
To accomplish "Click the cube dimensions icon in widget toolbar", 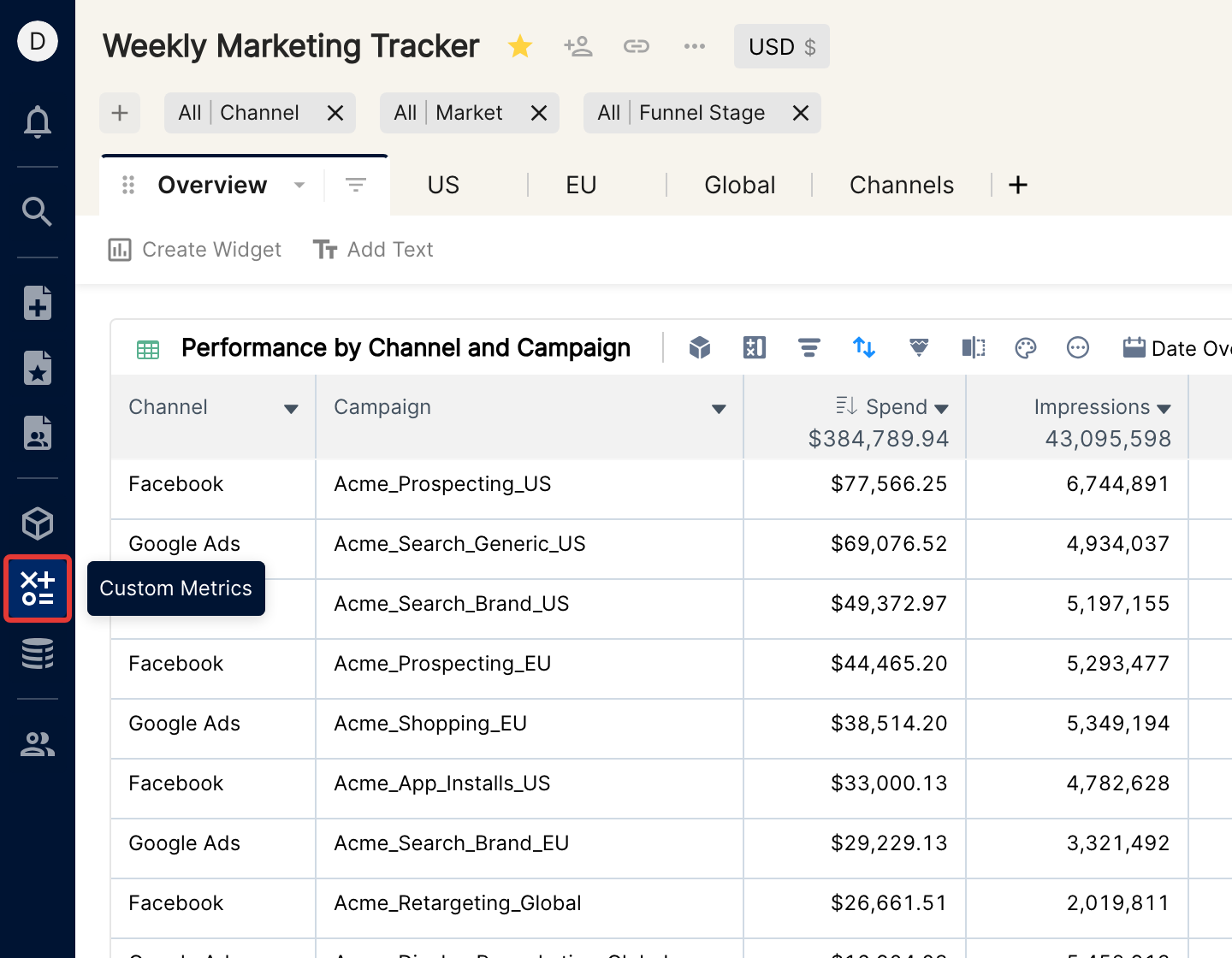I will (700, 347).
